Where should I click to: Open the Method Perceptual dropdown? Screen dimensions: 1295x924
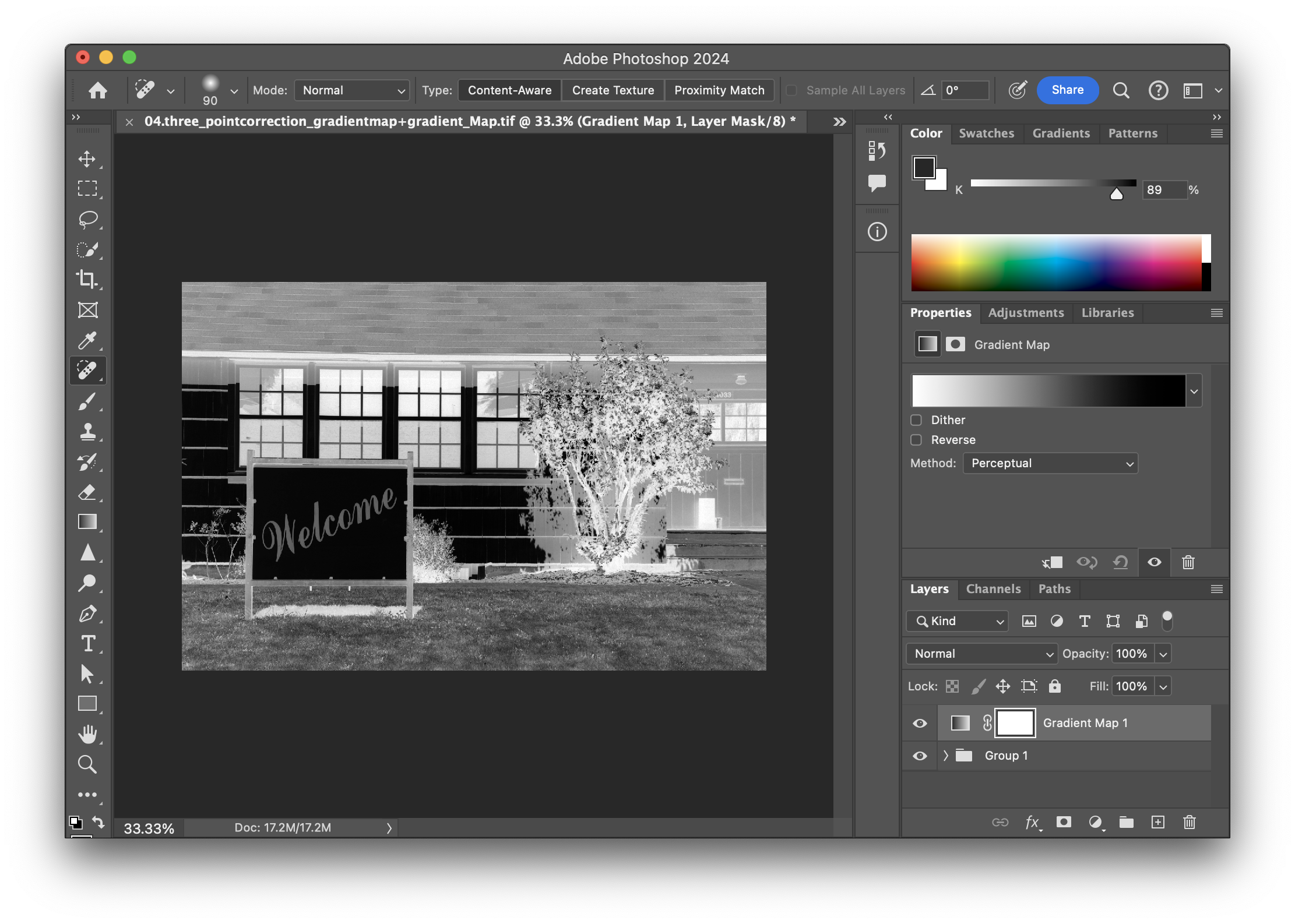[x=1050, y=463]
